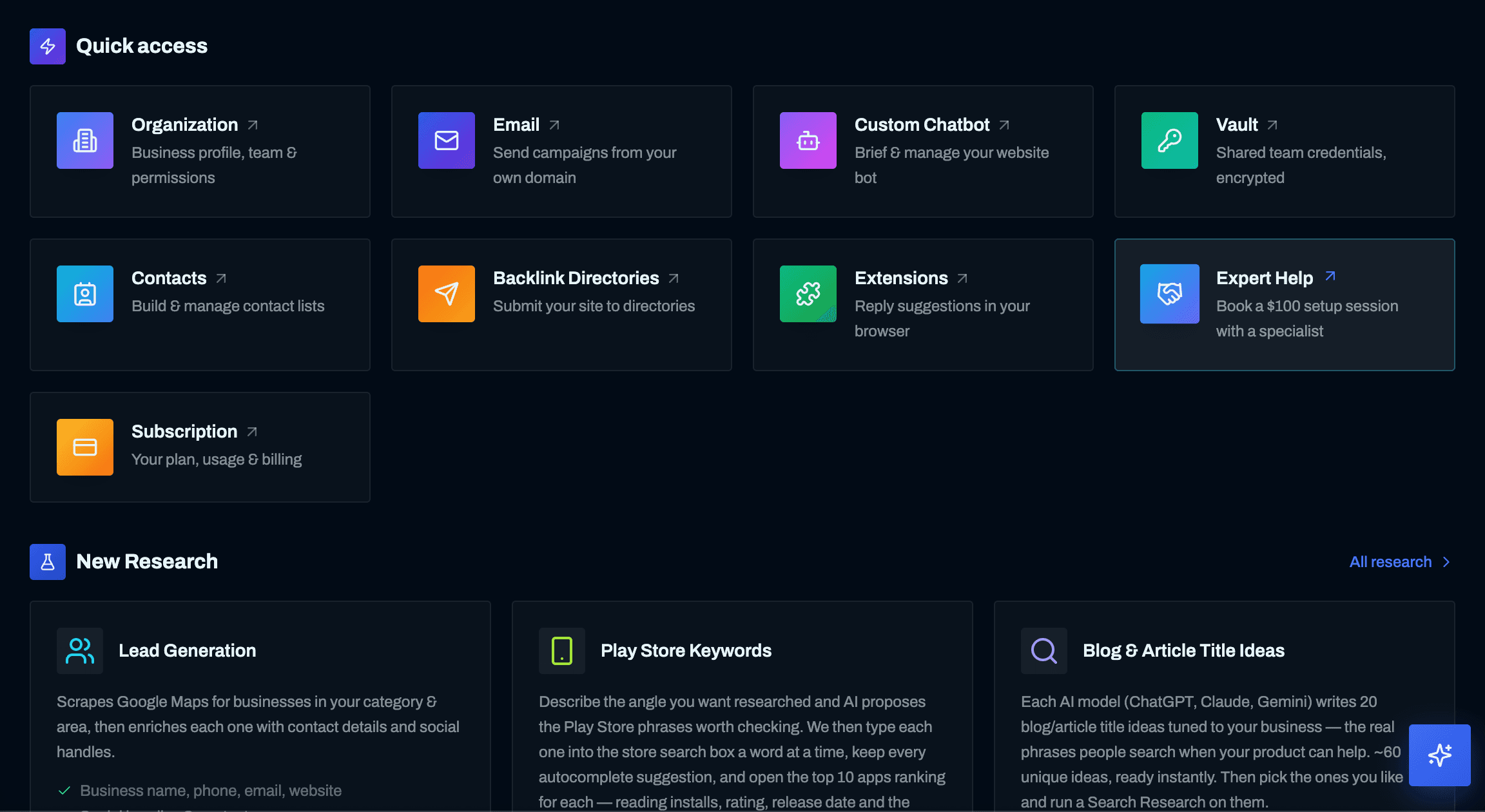Click the Contacts address book icon
This screenshot has height=812, width=1485.
(85, 294)
